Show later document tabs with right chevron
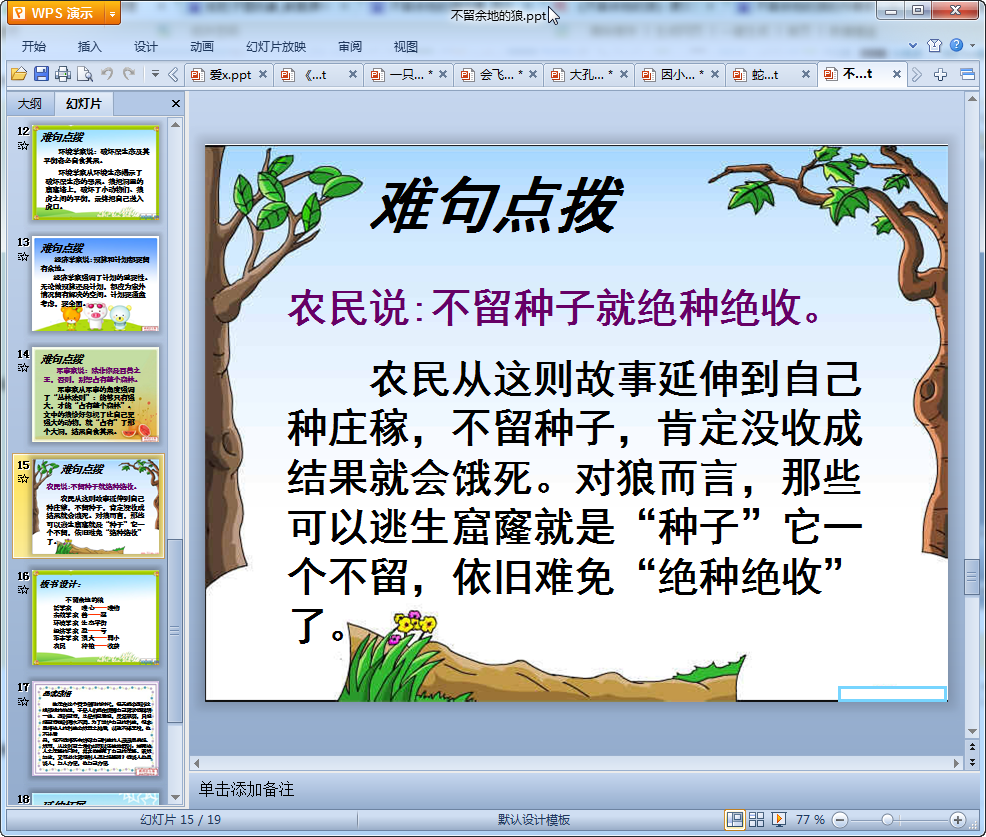 [x=917, y=75]
